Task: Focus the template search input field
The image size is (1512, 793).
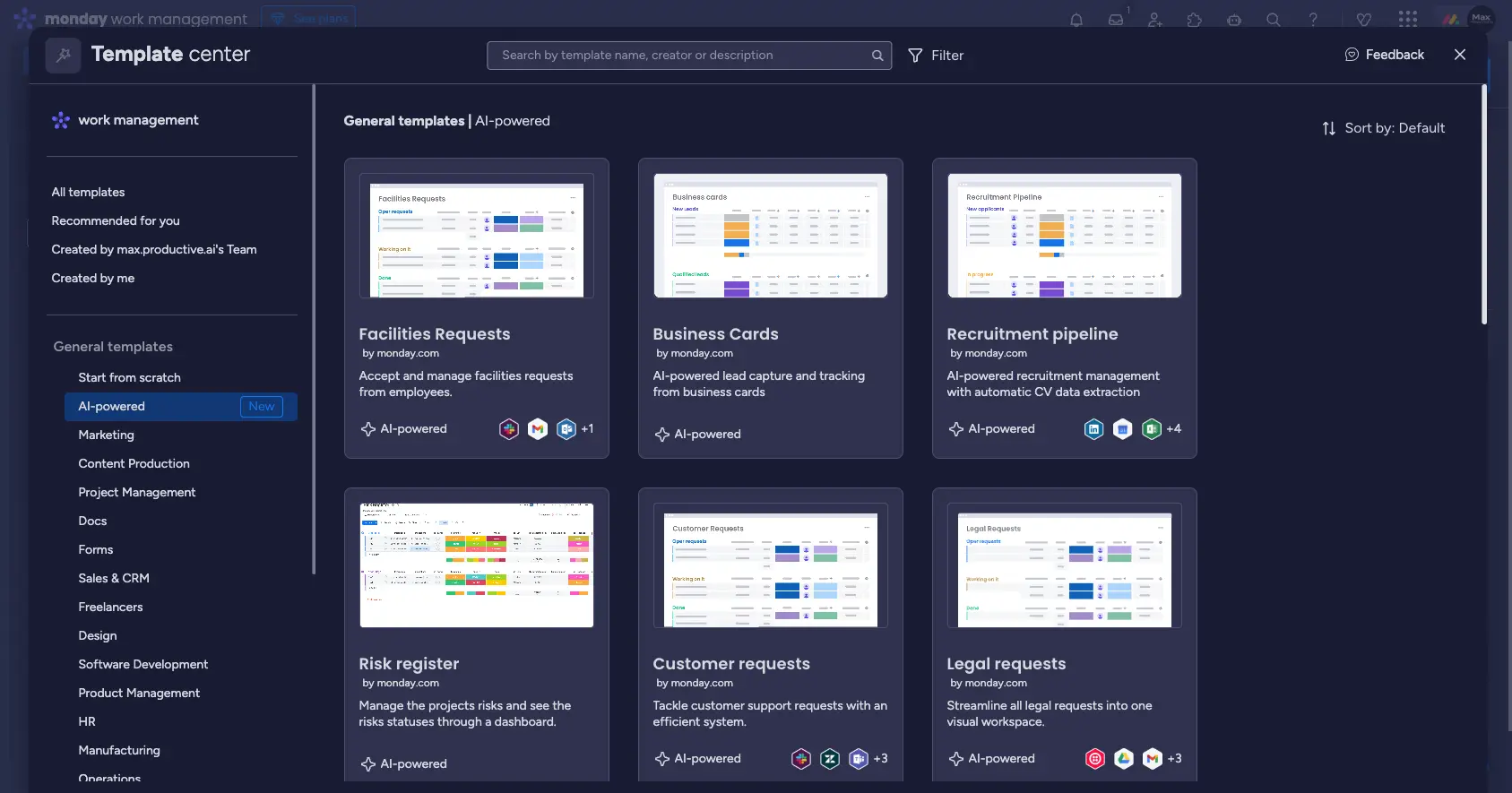Action: [x=689, y=56]
